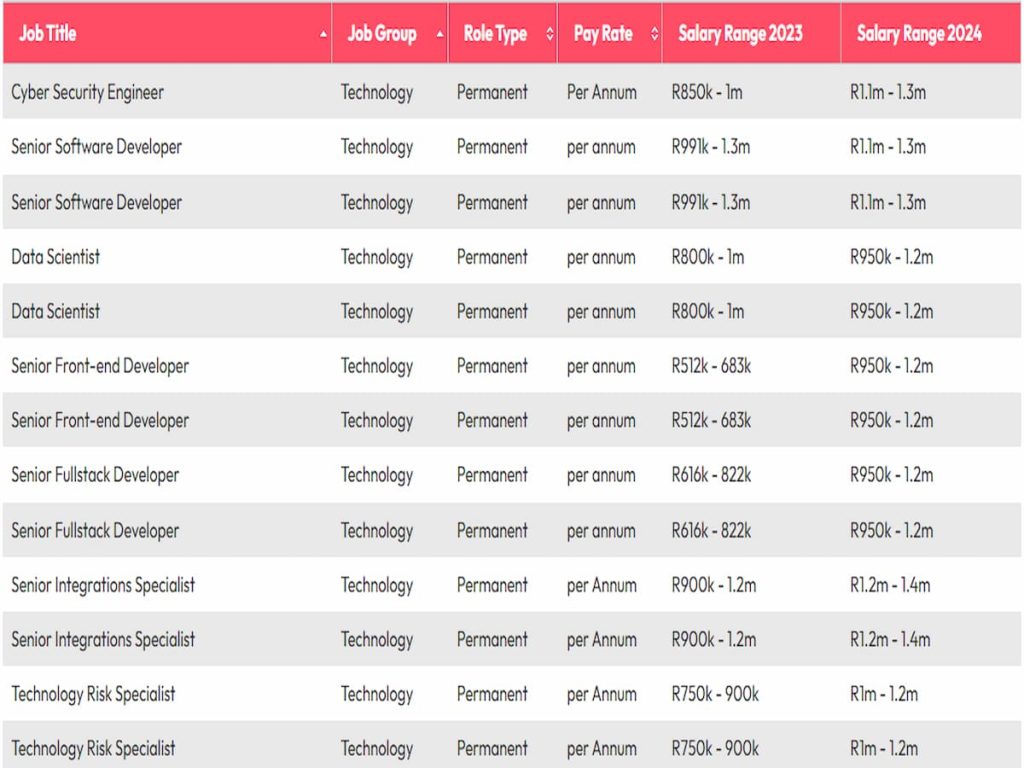Image resolution: width=1024 pixels, height=768 pixels.
Task: Select the Salary Range 2023 column header
Action: pyautogui.click(x=740, y=33)
